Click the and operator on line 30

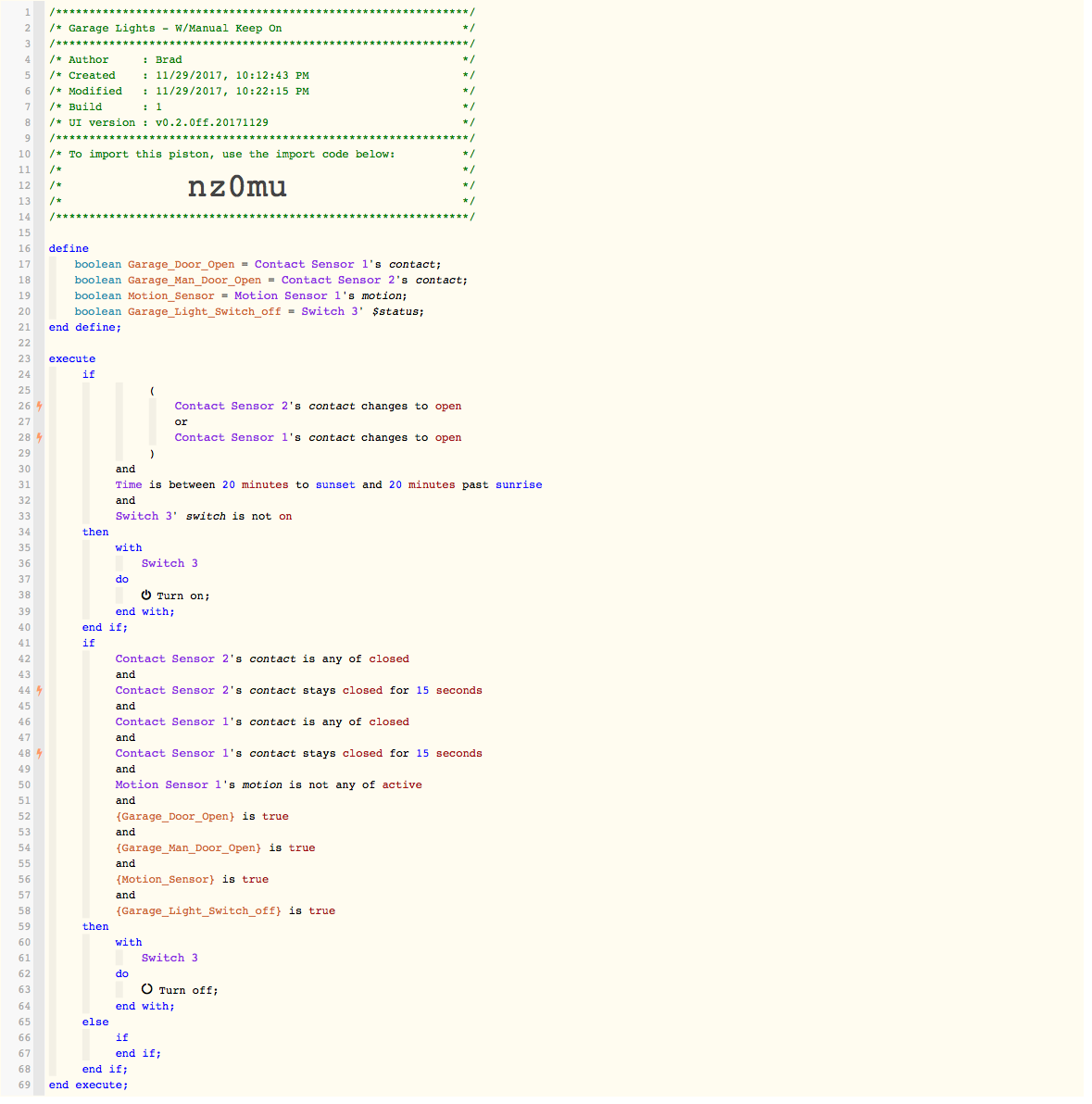125,469
